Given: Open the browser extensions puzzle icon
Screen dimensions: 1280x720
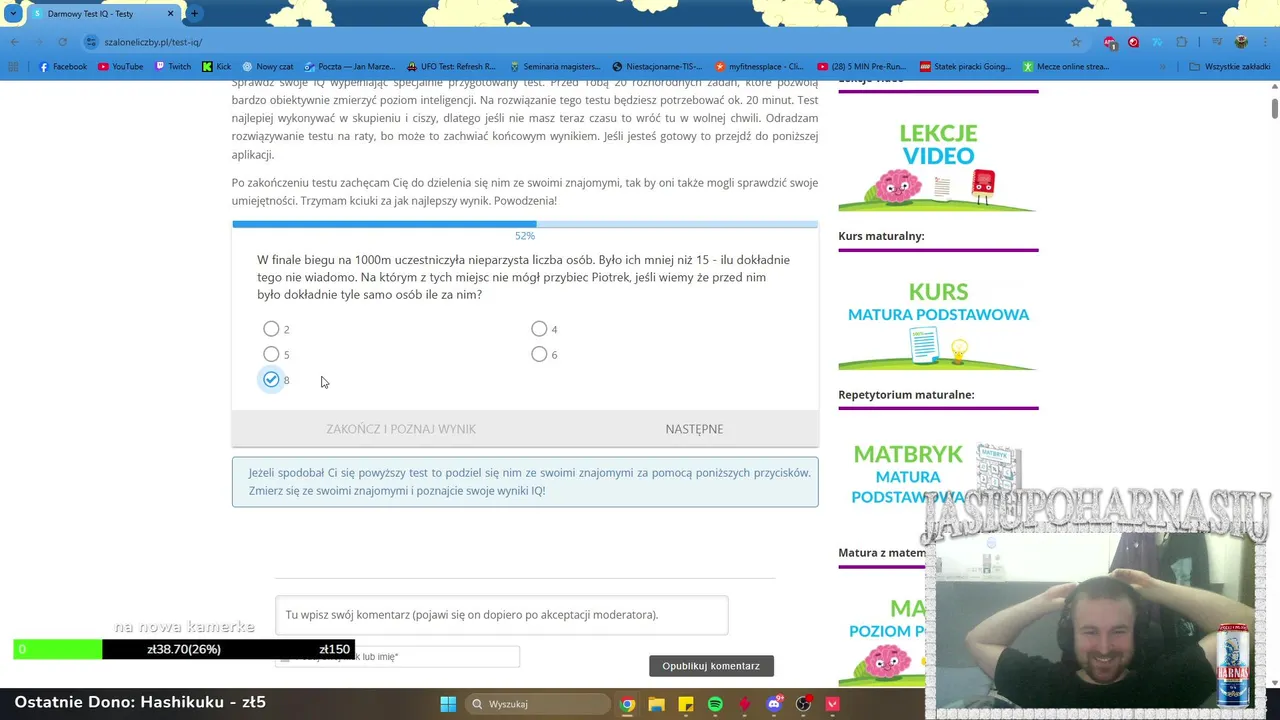Looking at the screenshot, I should (x=1181, y=42).
